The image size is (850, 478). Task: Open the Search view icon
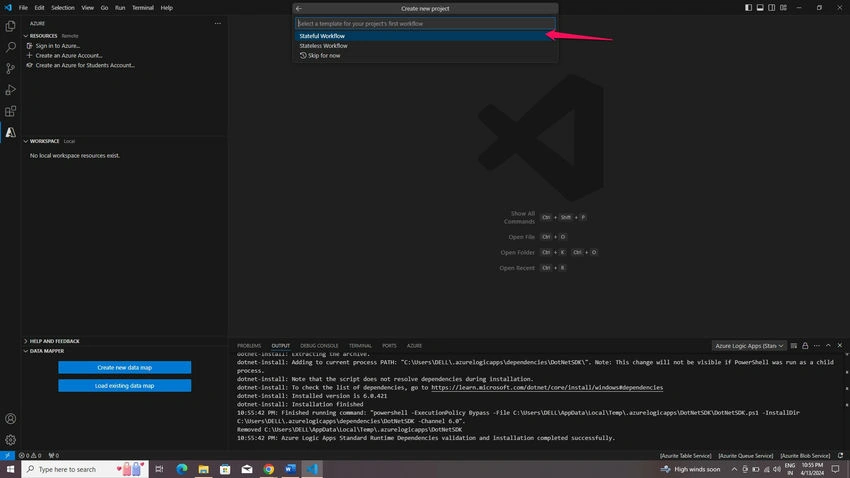point(10,47)
